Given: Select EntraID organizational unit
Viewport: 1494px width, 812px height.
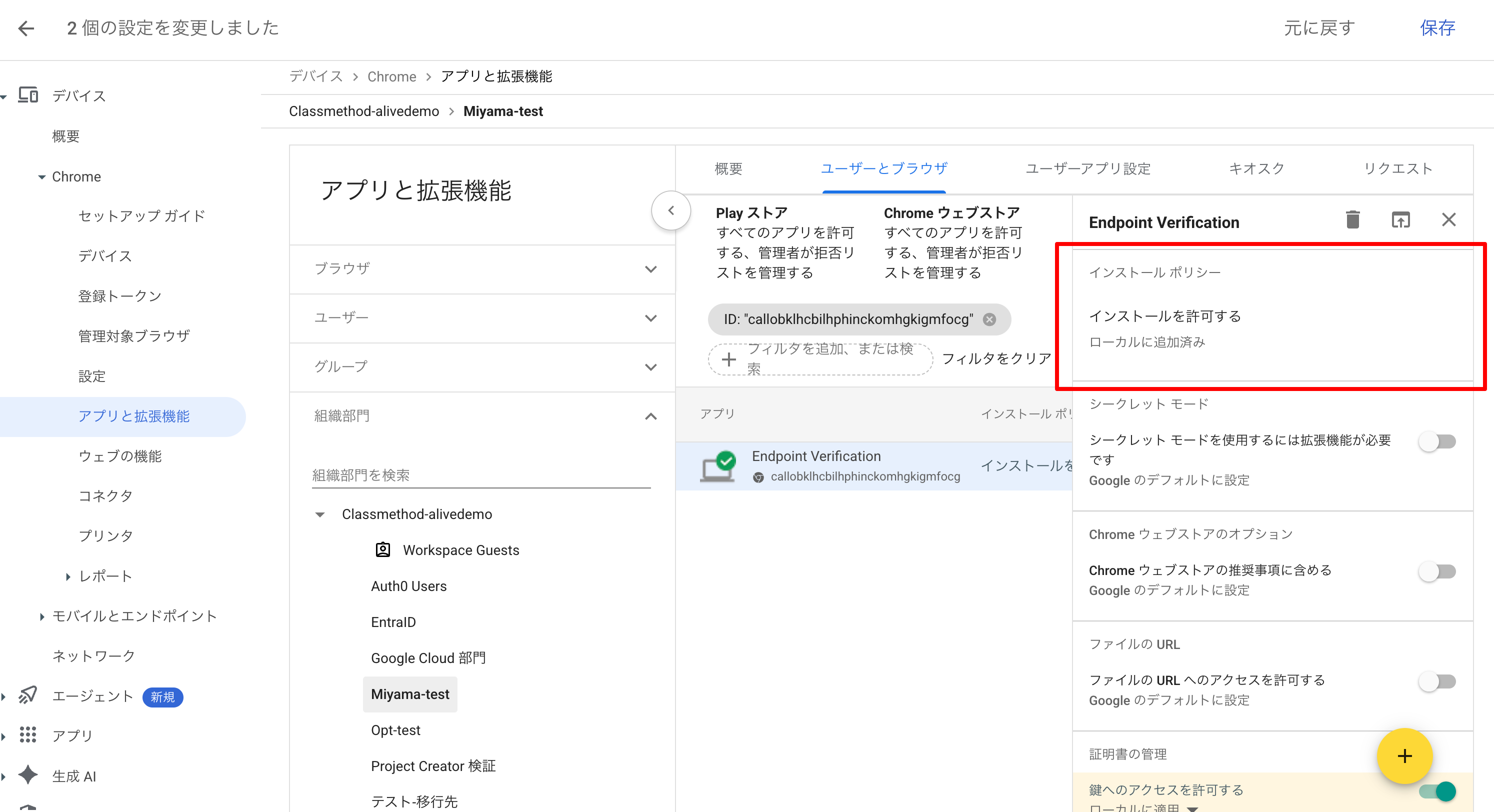Looking at the screenshot, I should (393, 622).
